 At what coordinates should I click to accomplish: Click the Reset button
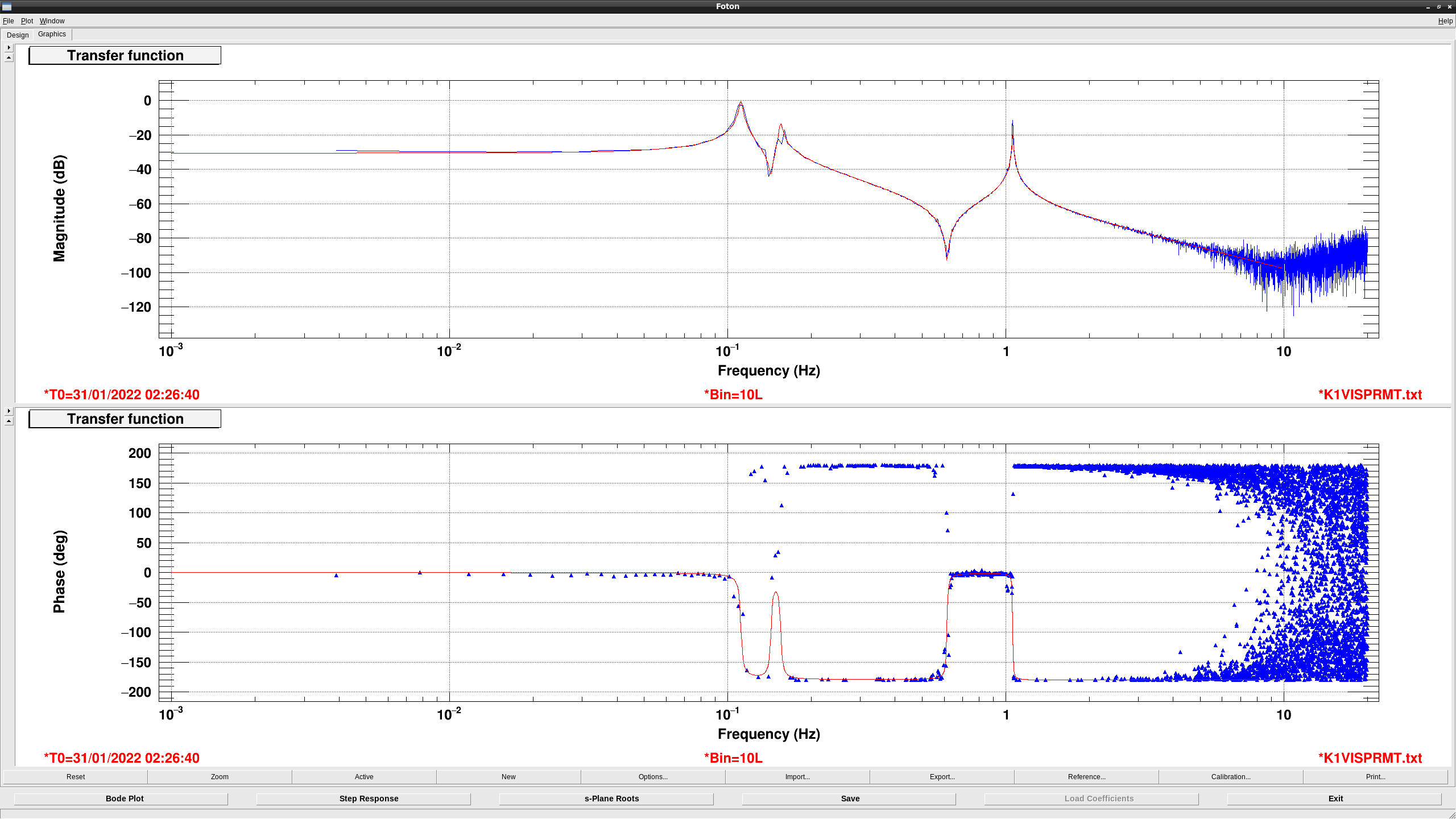tap(76, 777)
